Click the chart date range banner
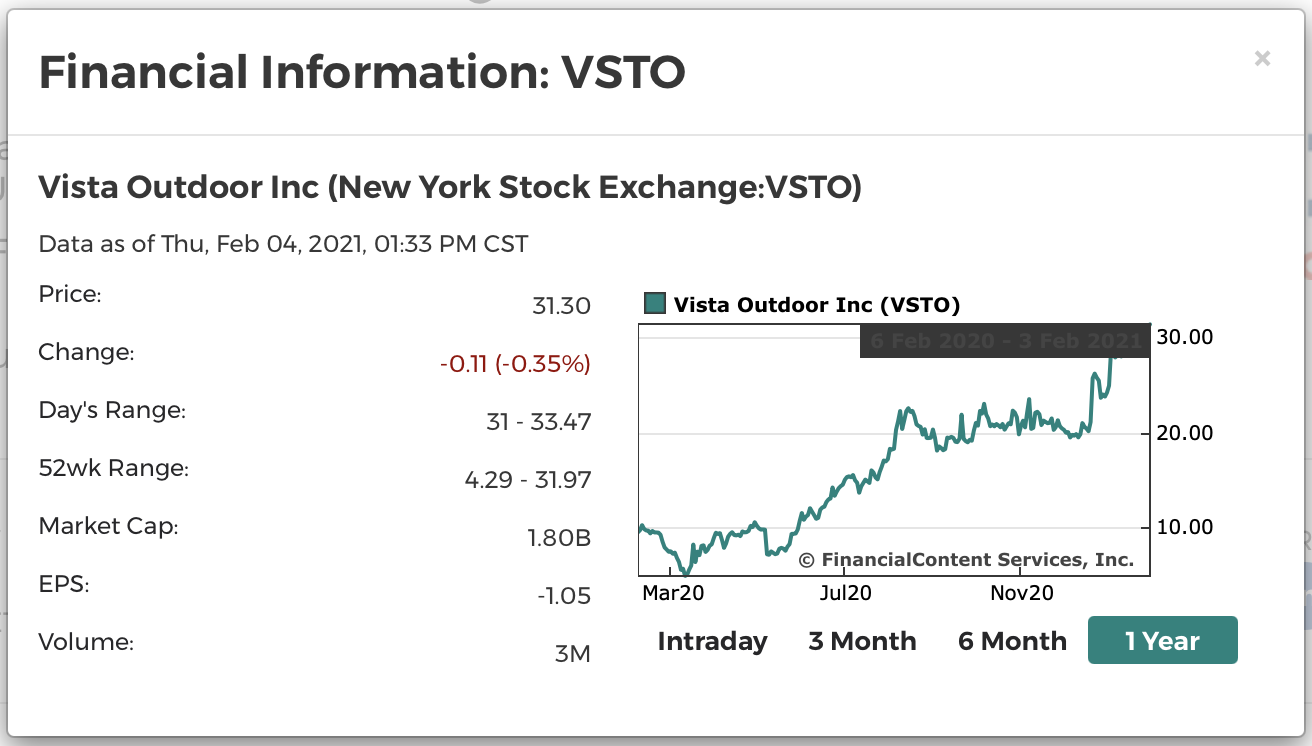 pyautogui.click(x=1005, y=341)
